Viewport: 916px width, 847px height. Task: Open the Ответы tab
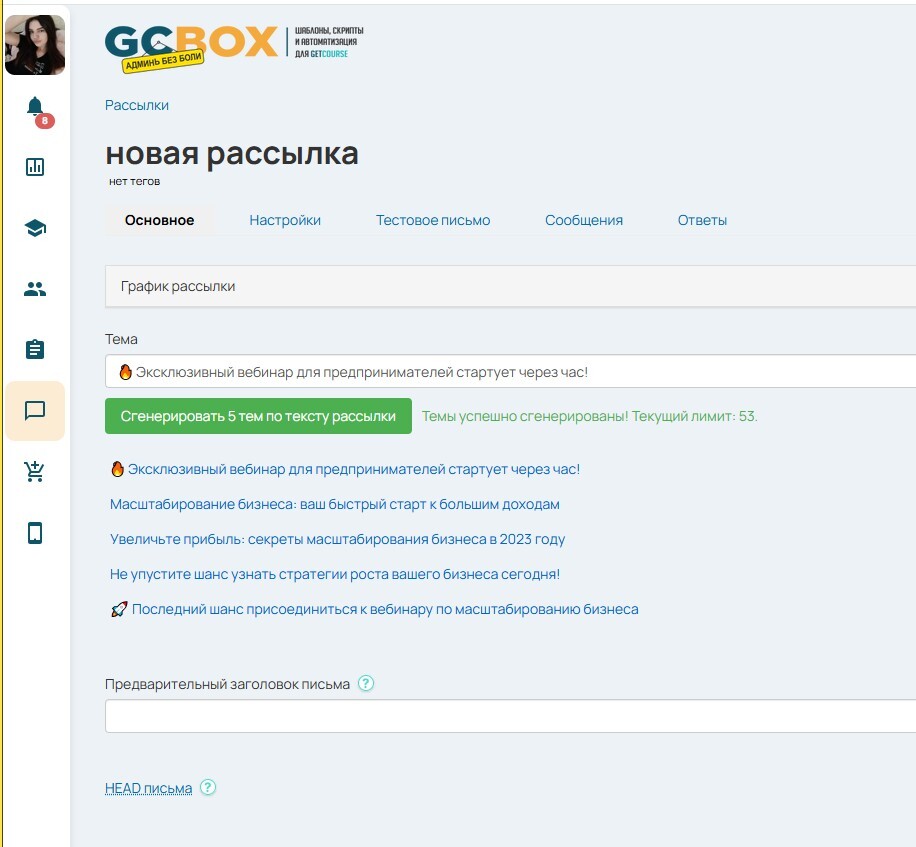coord(702,220)
